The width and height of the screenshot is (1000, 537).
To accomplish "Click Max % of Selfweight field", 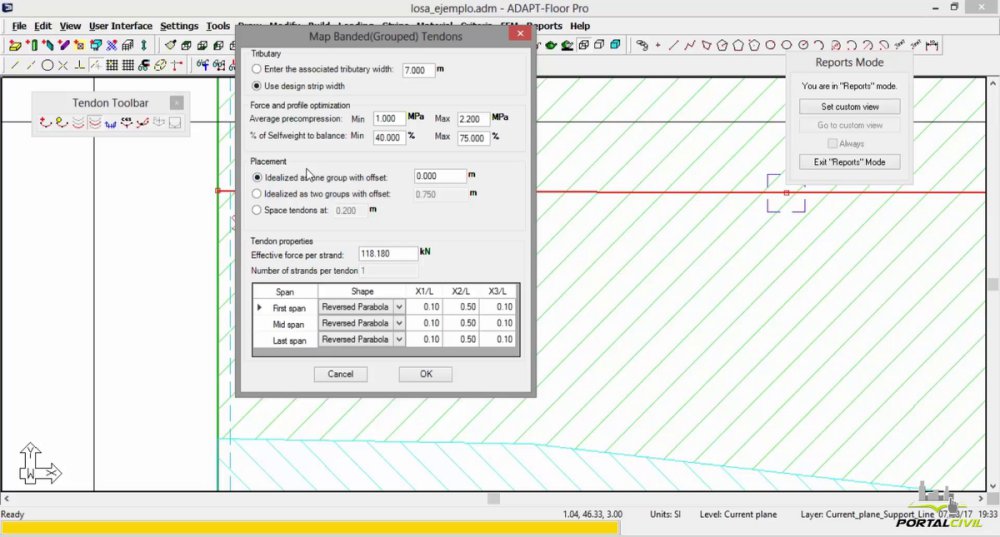I will point(473,138).
